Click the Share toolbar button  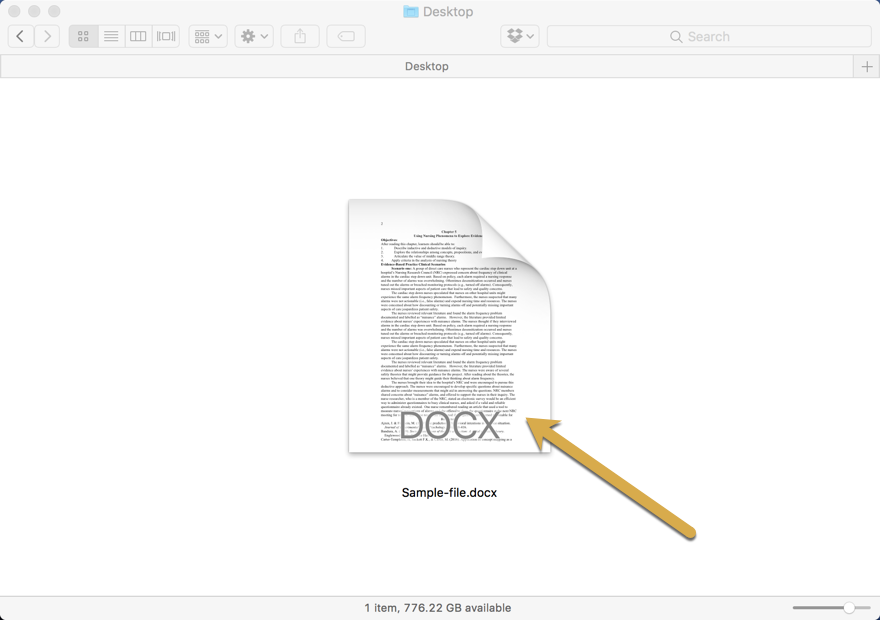[x=300, y=36]
